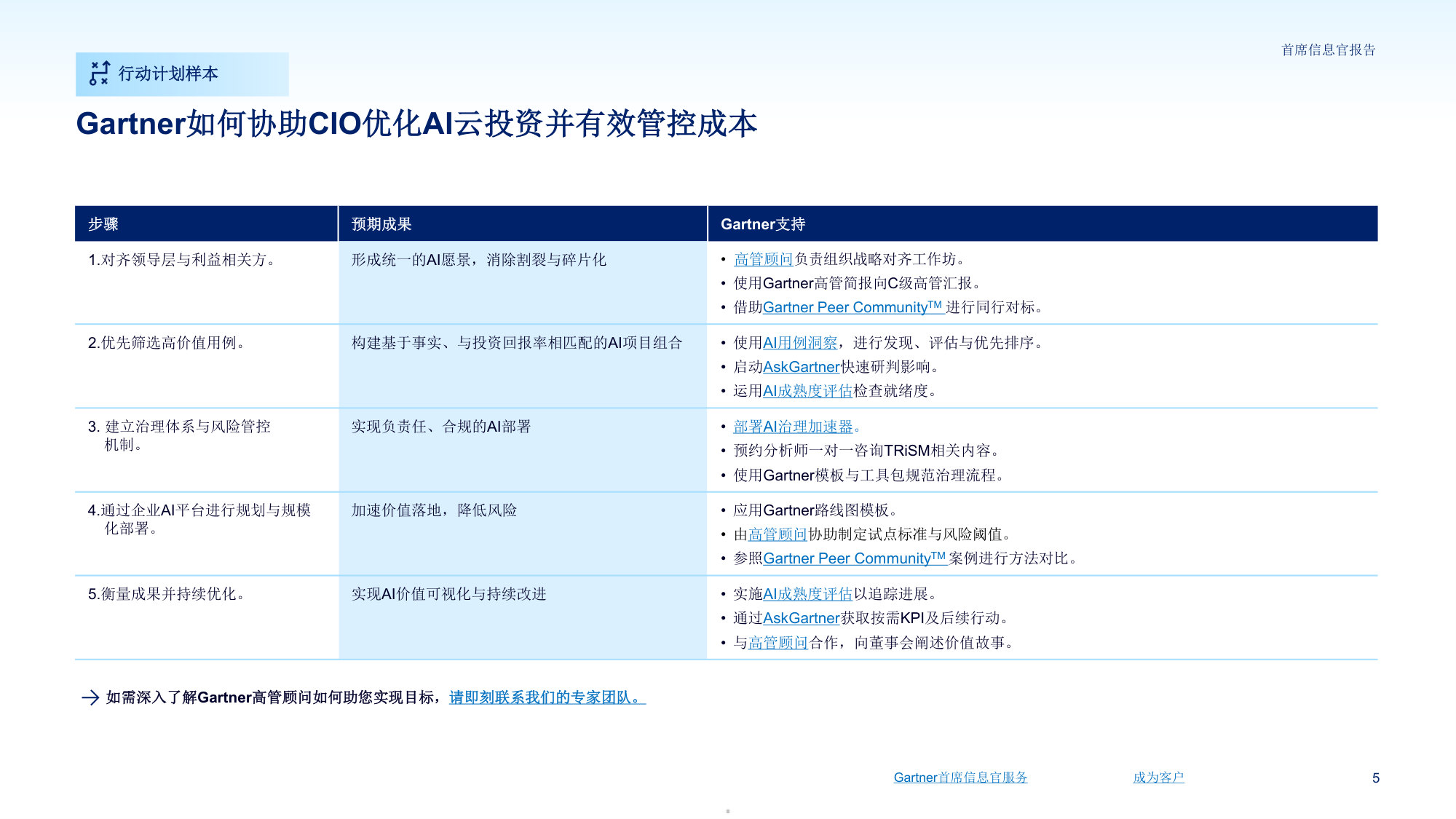The height and width of the screenshot is (819, 1456).
Task: Click the action plan sample icon
Action: coord(100,74)
